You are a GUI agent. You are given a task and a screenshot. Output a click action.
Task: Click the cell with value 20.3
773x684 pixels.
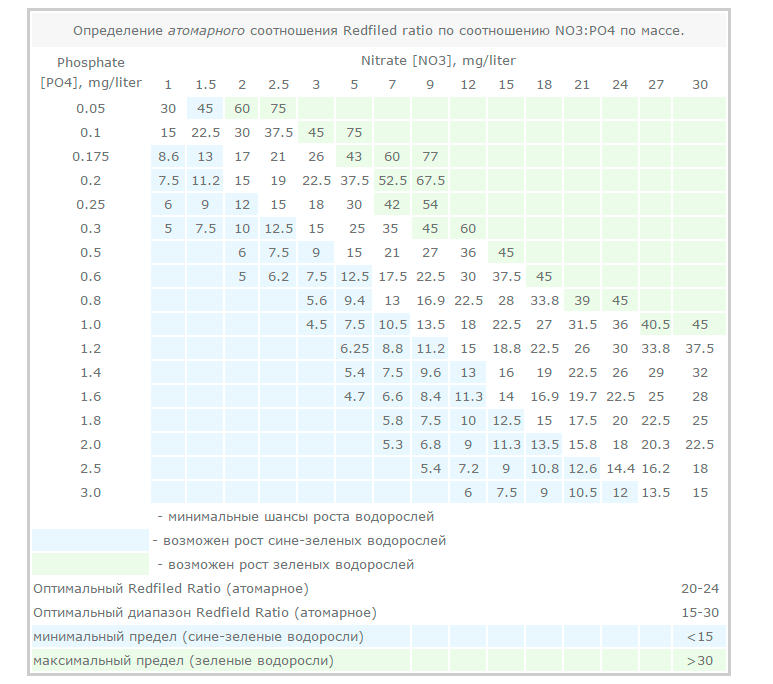tap(656, 444)
